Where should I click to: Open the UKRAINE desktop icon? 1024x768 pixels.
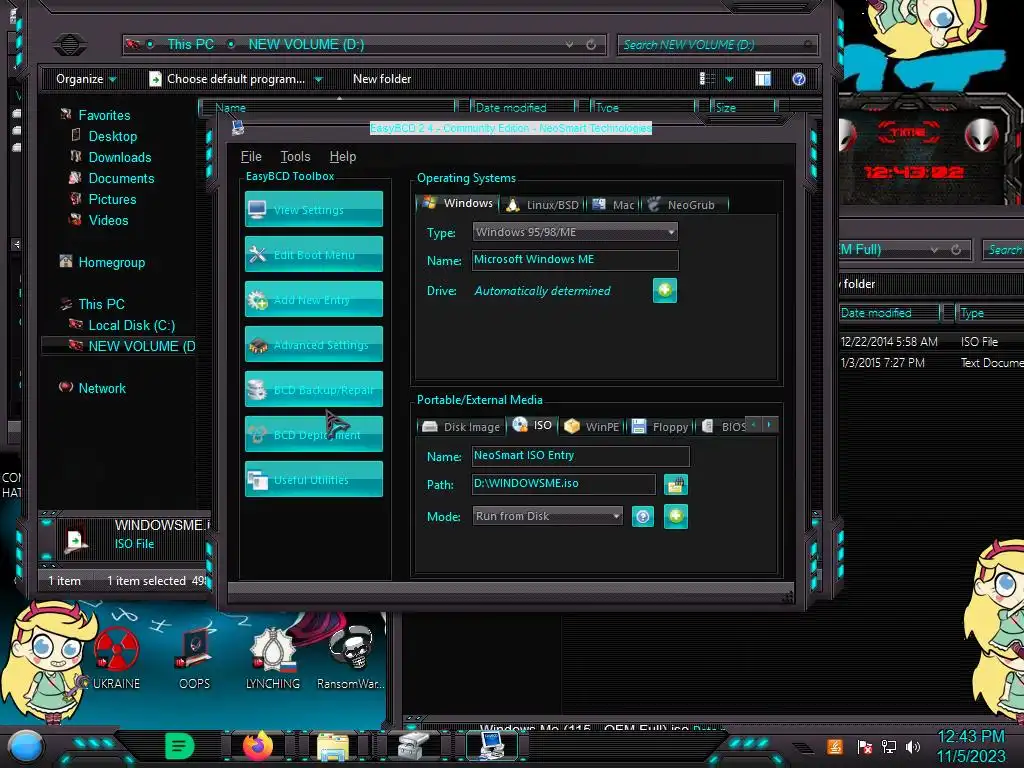116,658
